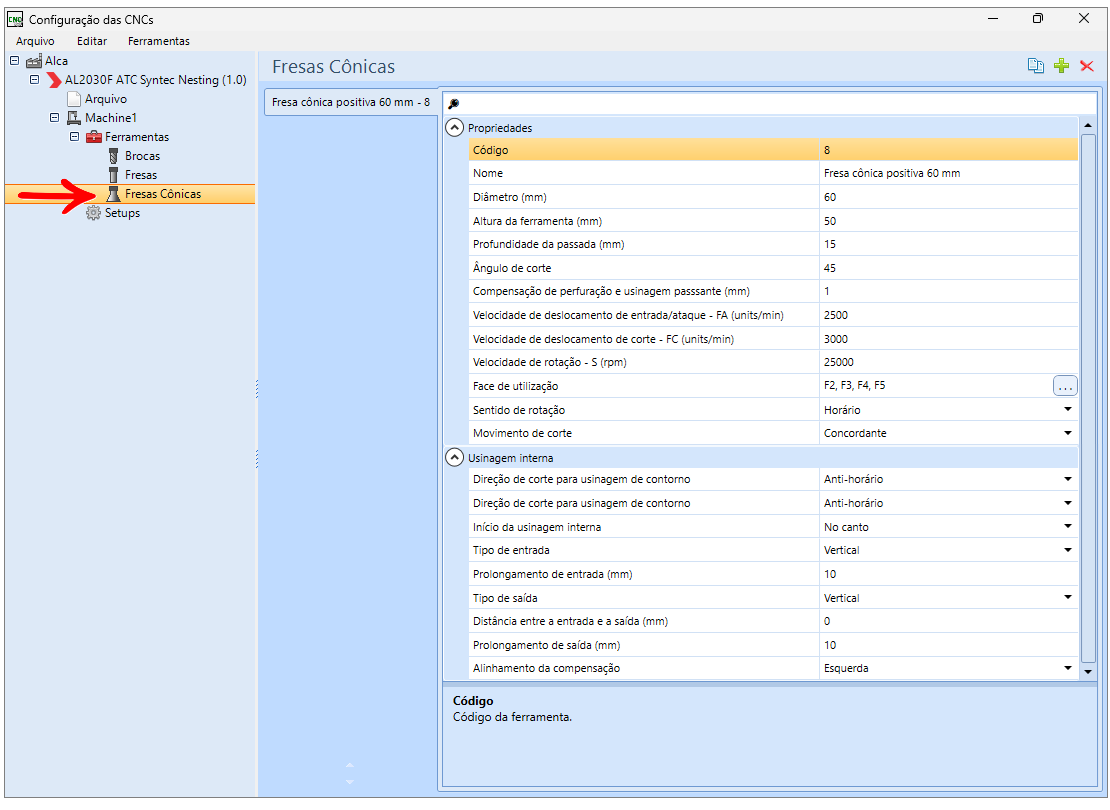Click the copy tool icon in header
1110x810 pixels.
(1035, 66)
